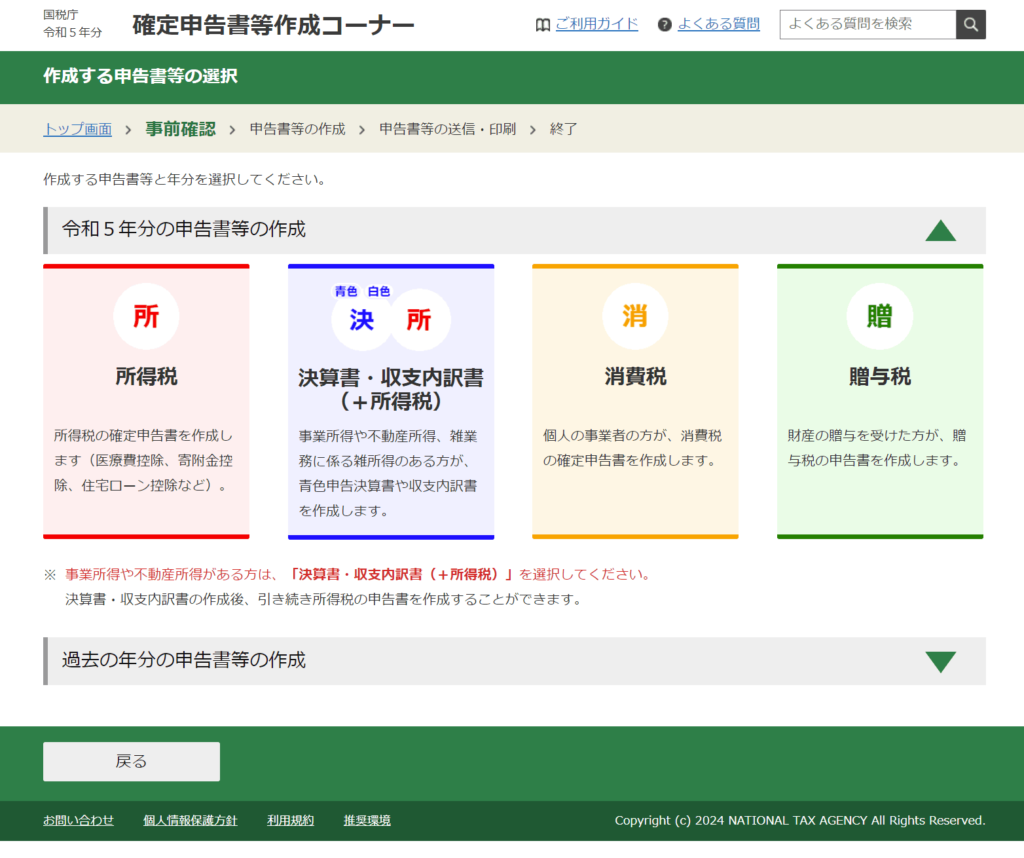The image size is (1024, 858).
Task: Open the 個人情報保護方針 footer link
Action: pyautogui.click(x=190, y=820)
